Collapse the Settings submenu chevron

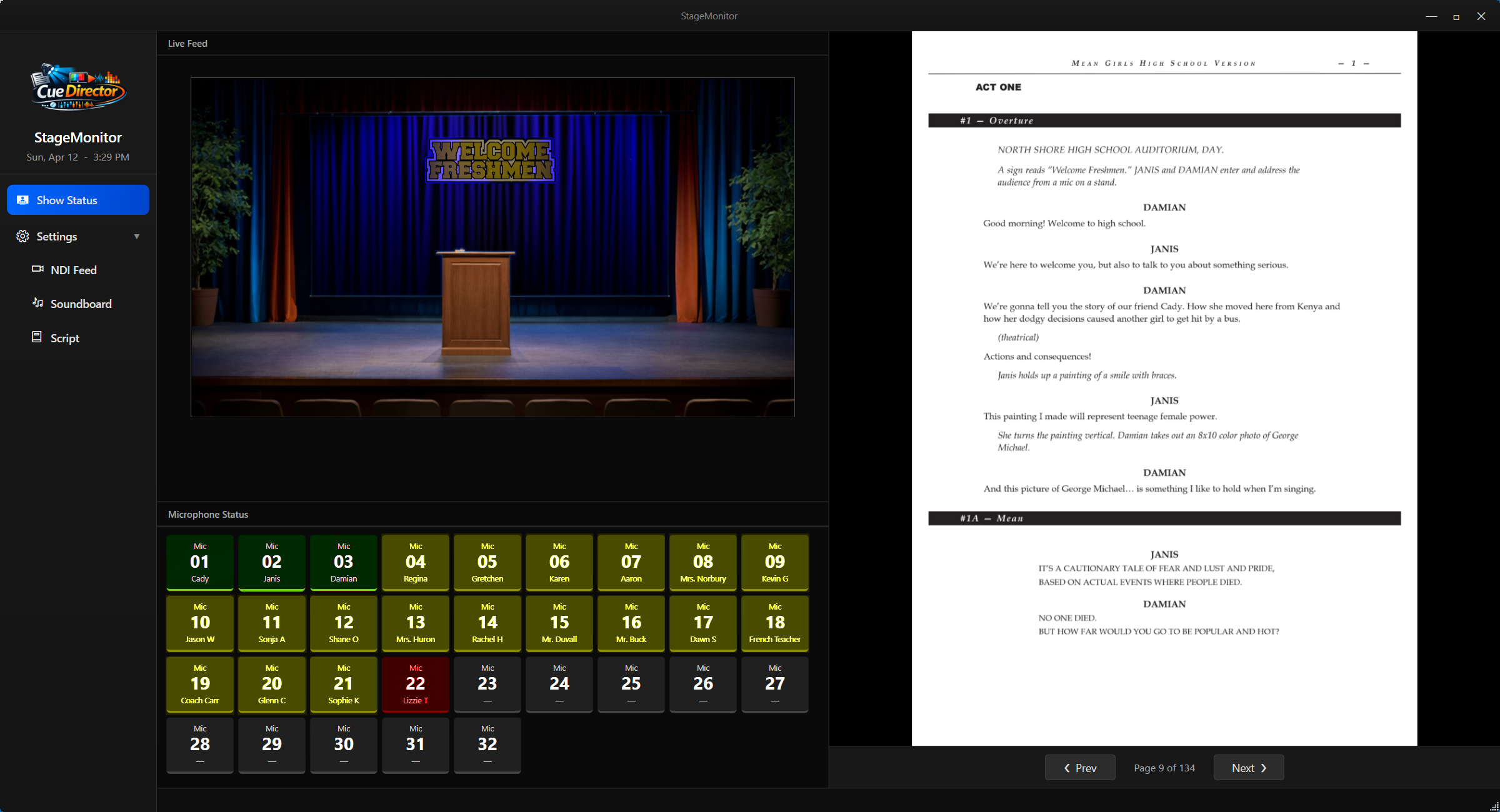coord(137,236)
